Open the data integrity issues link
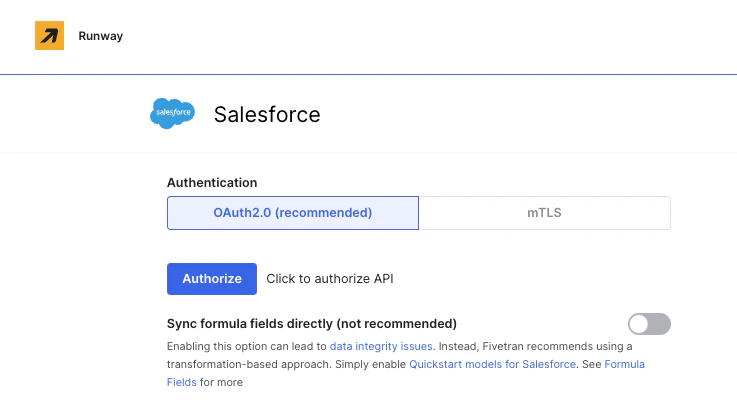The width and height of the screenshot is (737, 408). point(381,346)
